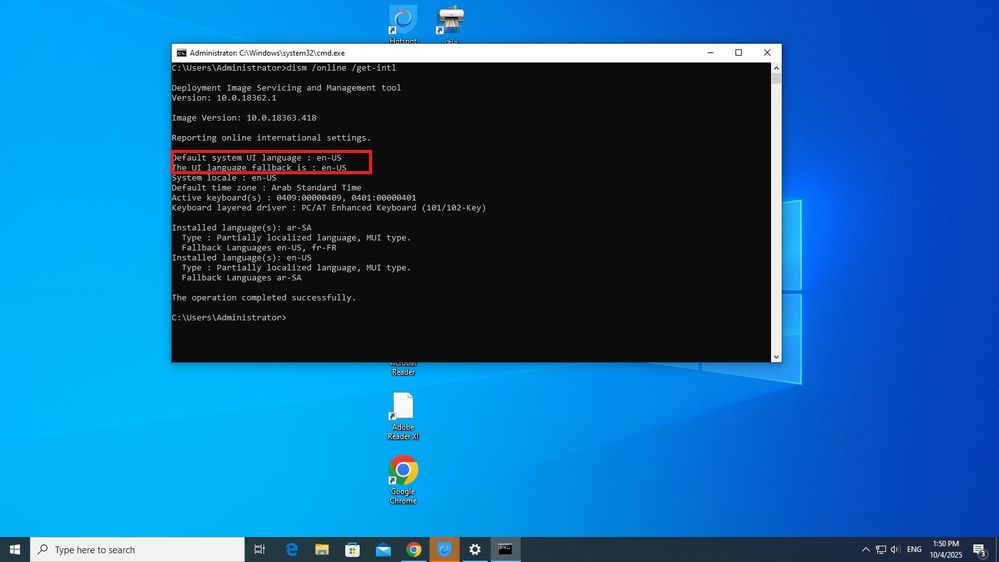
Task: Select Command Prompt taskbar button
Action: 505,549
